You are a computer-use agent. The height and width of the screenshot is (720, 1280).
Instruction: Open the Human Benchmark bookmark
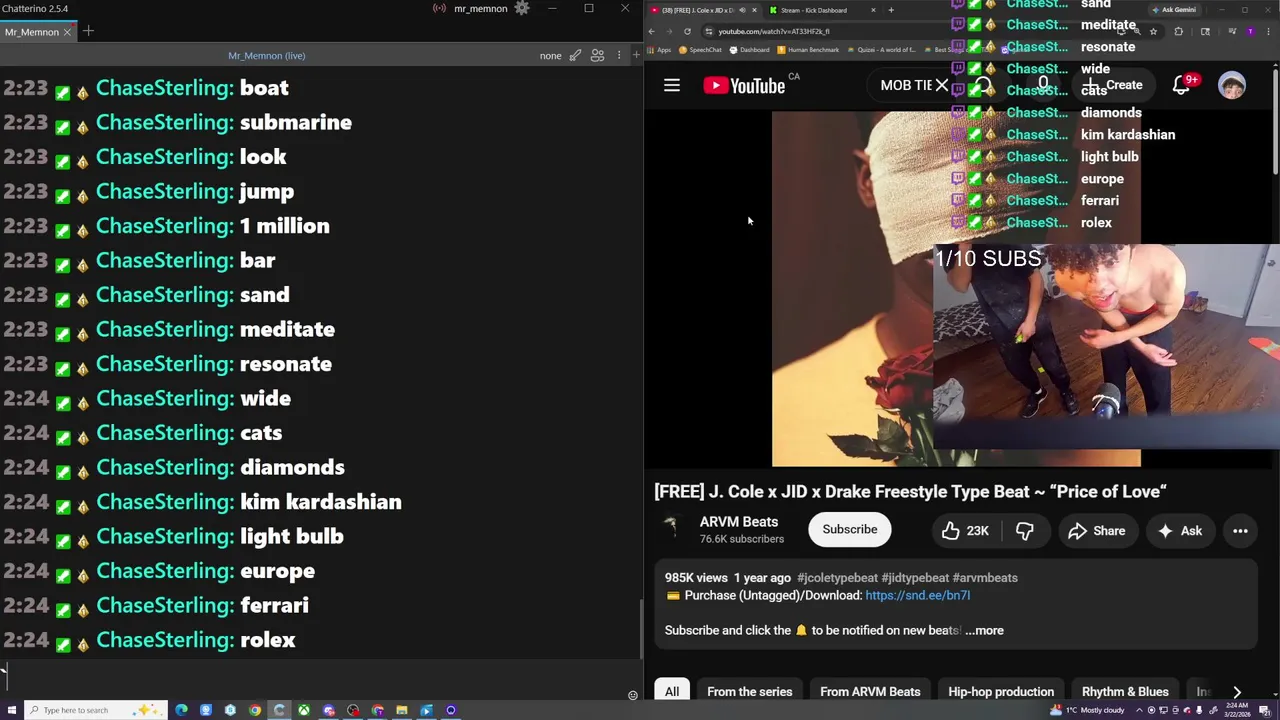click(808, 50)
